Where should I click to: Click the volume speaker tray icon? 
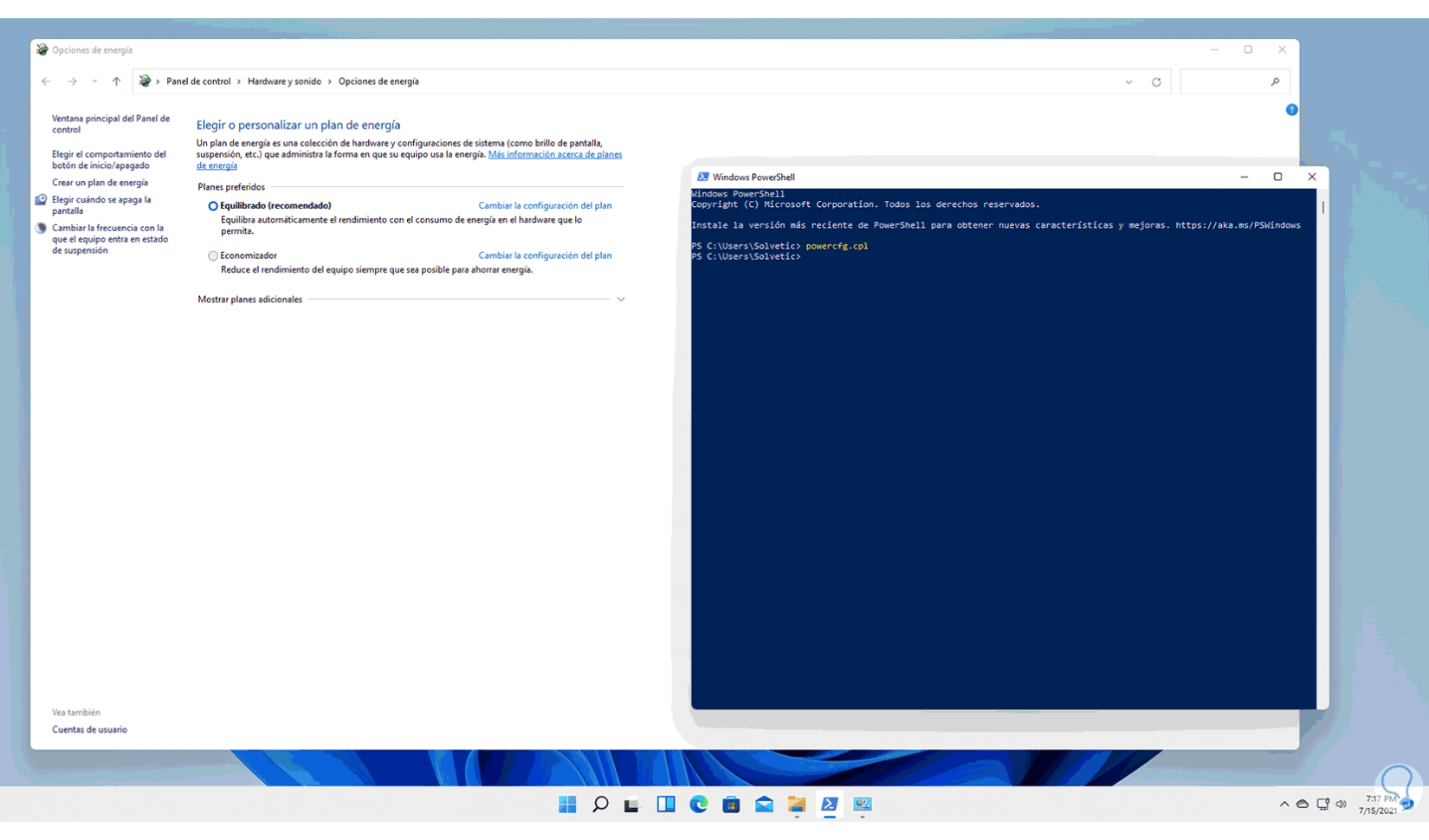(1342, 804)
